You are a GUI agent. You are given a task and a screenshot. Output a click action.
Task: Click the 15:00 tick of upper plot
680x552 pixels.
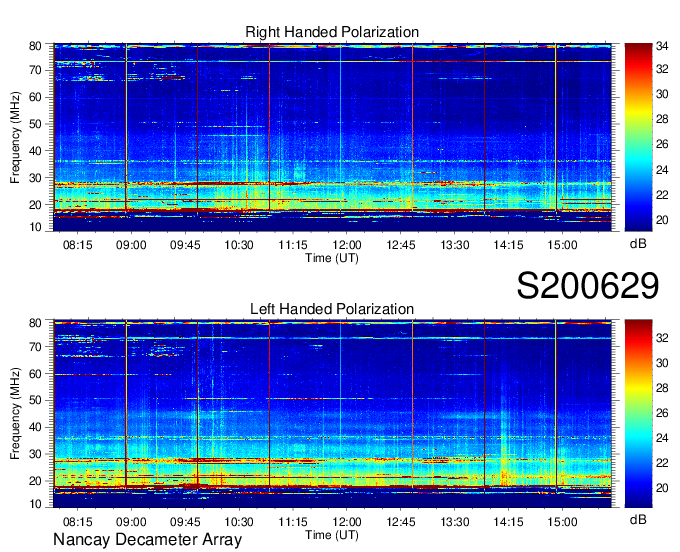coord(562,245)
